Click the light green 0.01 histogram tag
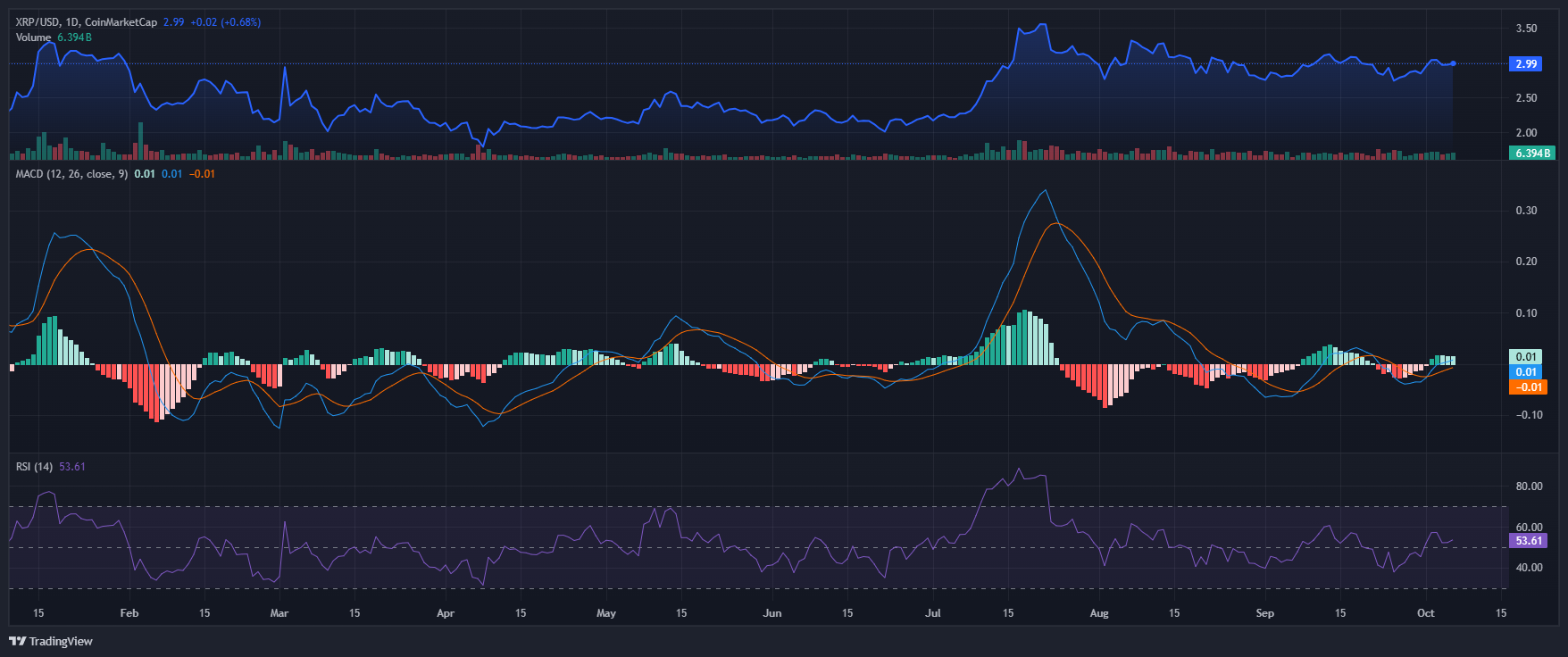Viewport: 1568px width, 657px height. pos(1526,357)
